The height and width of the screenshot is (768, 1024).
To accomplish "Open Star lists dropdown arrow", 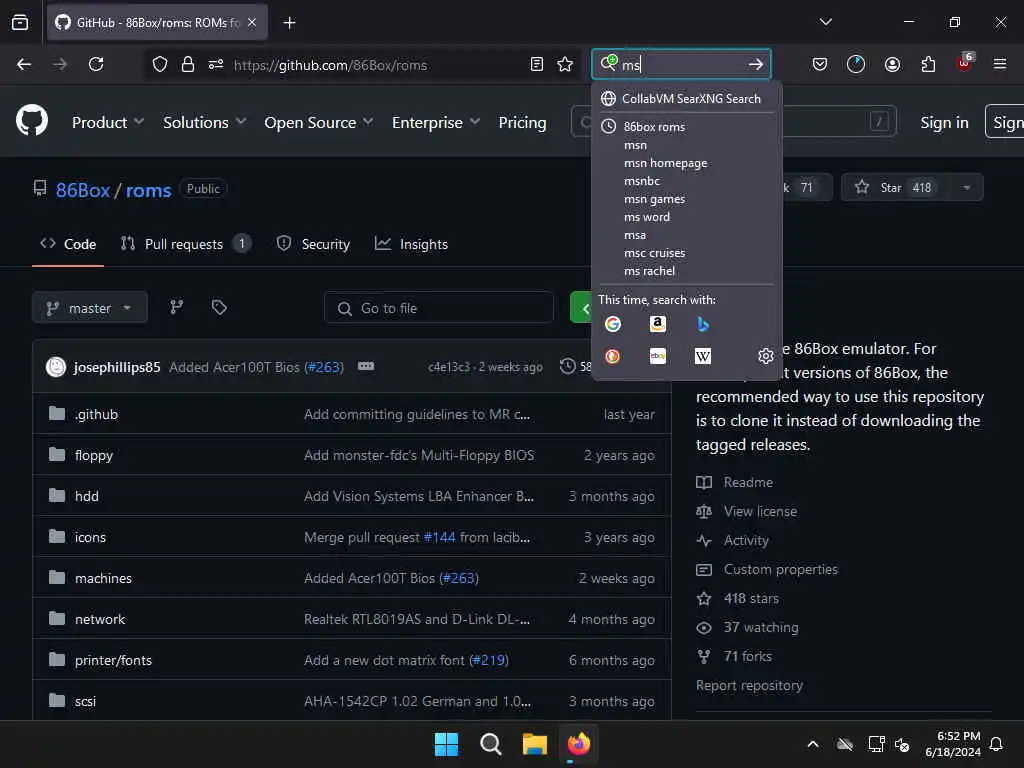I will pos(967,187).
